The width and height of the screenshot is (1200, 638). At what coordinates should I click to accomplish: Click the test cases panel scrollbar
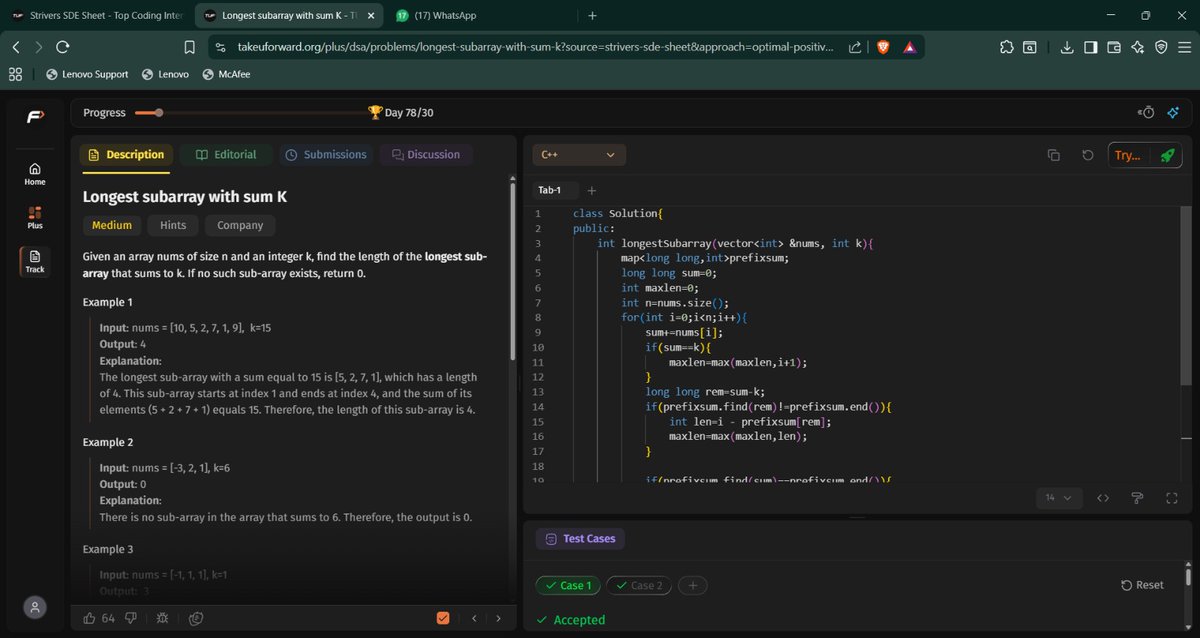[1188, 577]
